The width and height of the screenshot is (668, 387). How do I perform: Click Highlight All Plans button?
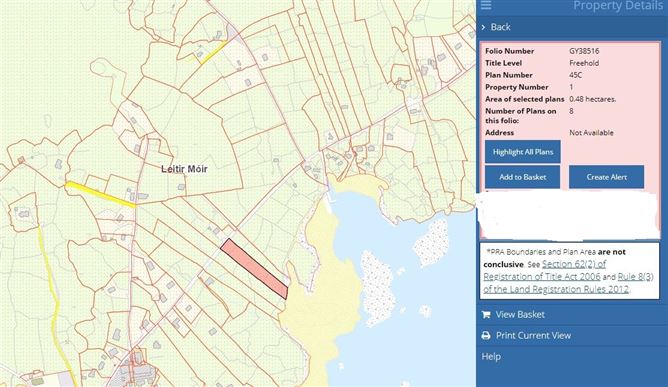click(523, 152)
